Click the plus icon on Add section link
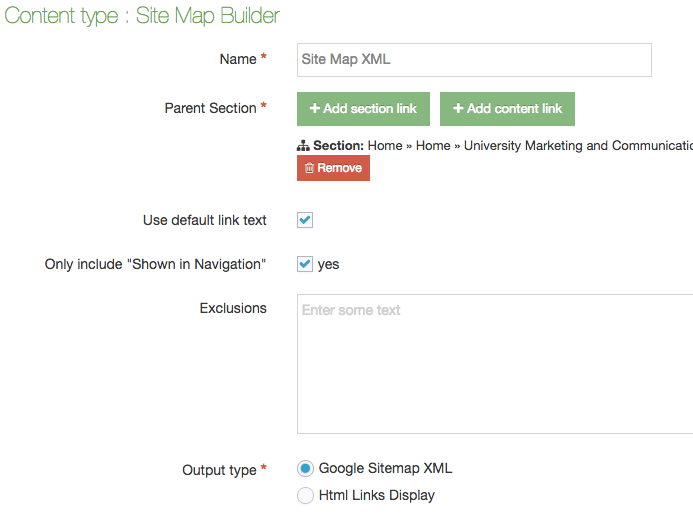The width and height of the screenshot is (693, 519). [x=314, y=109]
